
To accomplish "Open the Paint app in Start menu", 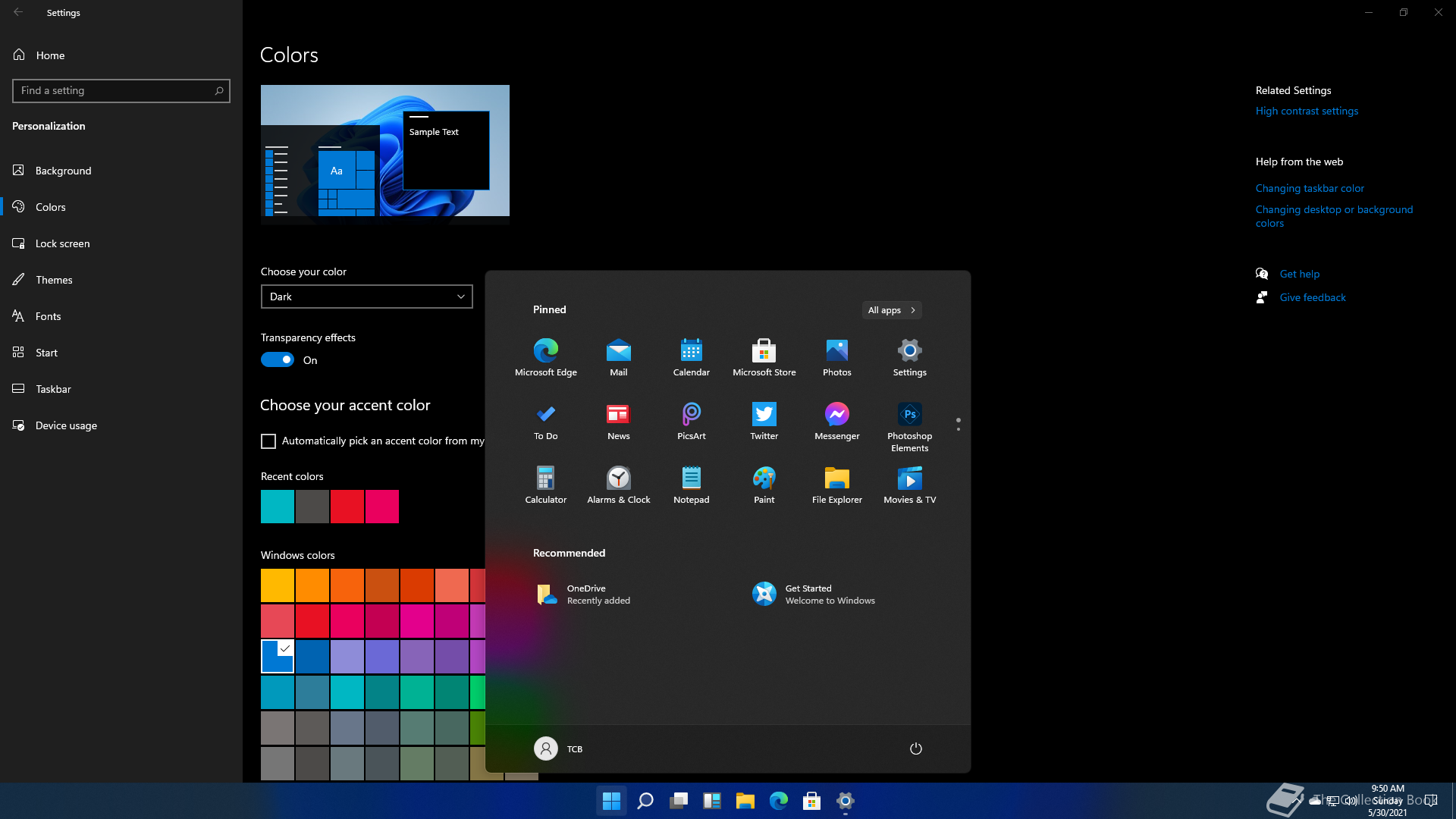I will 764,485.
